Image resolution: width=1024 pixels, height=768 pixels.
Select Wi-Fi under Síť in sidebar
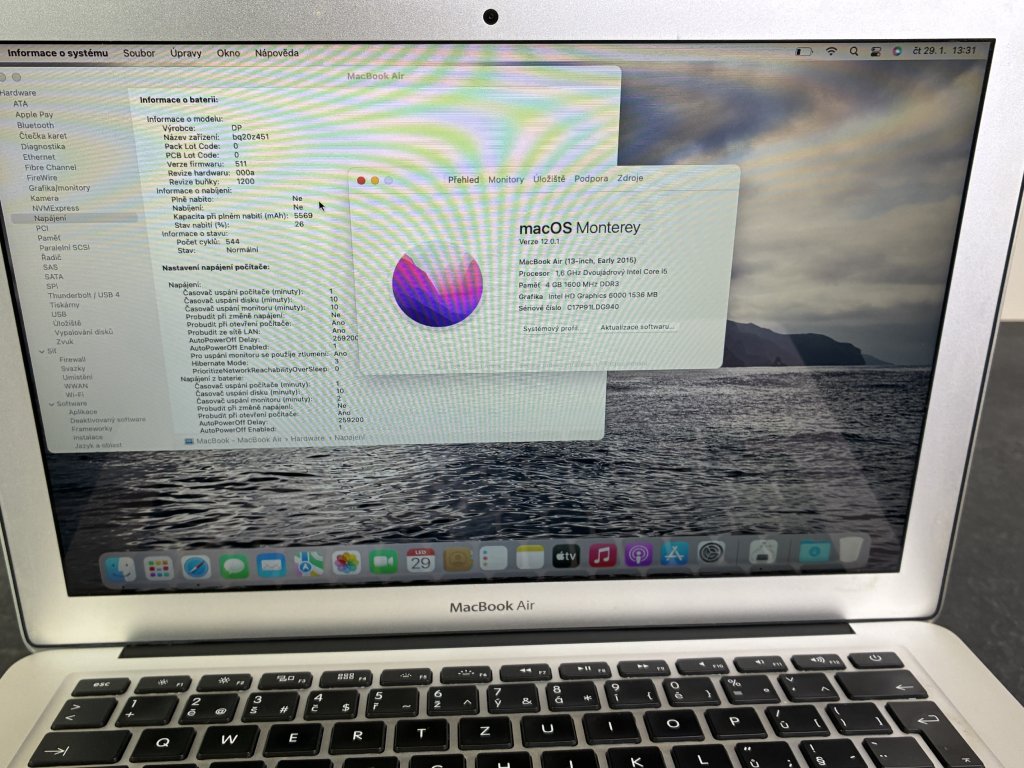pyautogui.click(x=74, y=394)
